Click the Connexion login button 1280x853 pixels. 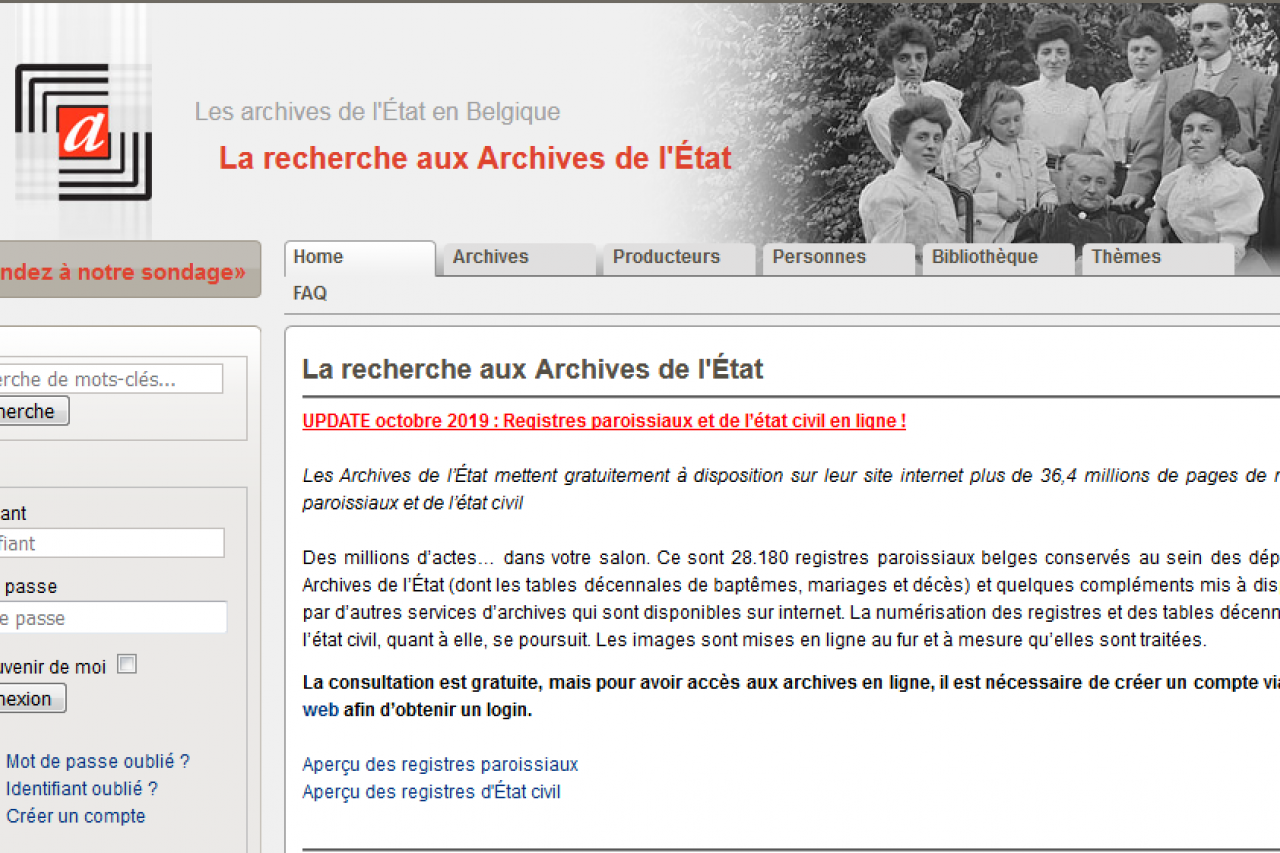pyautogui.click(x=33, y=698)
